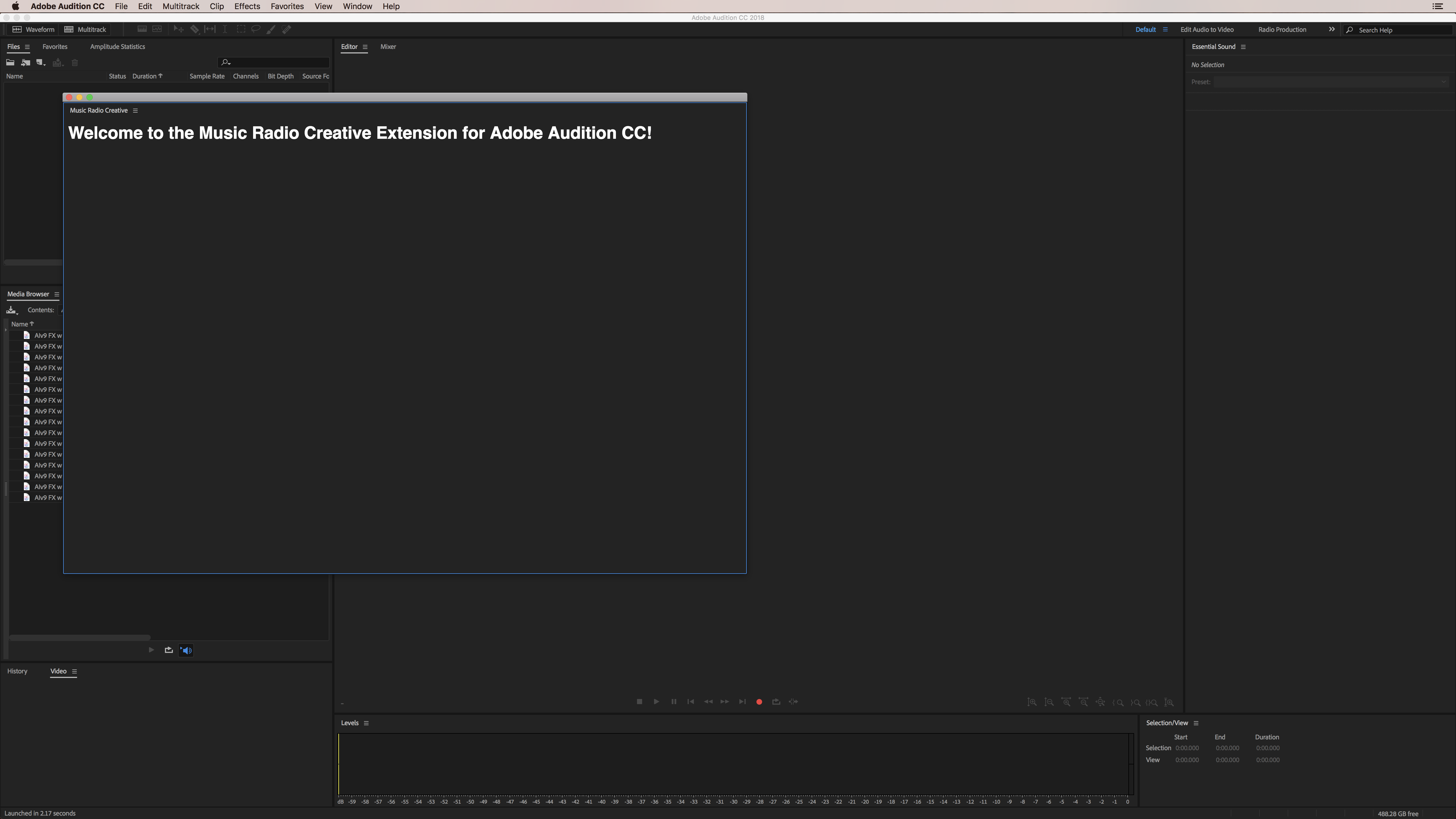Select the Paintbrush selection tool
The image size is (1456, 819).
[271, 29]
